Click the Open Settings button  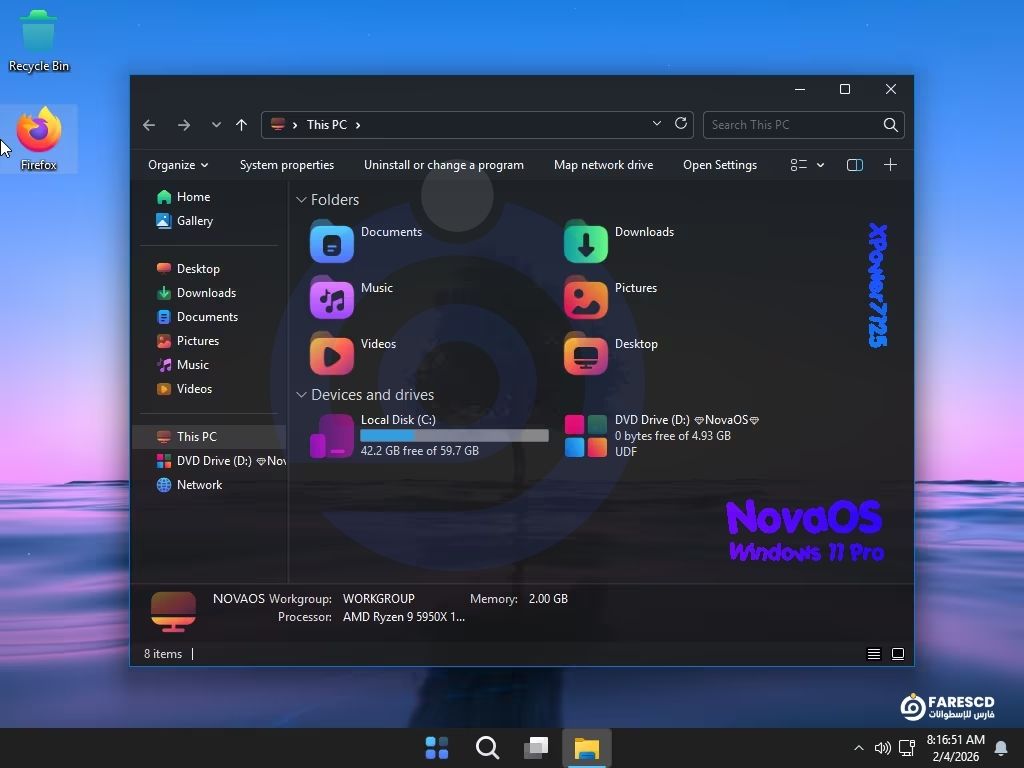[719, 165]
